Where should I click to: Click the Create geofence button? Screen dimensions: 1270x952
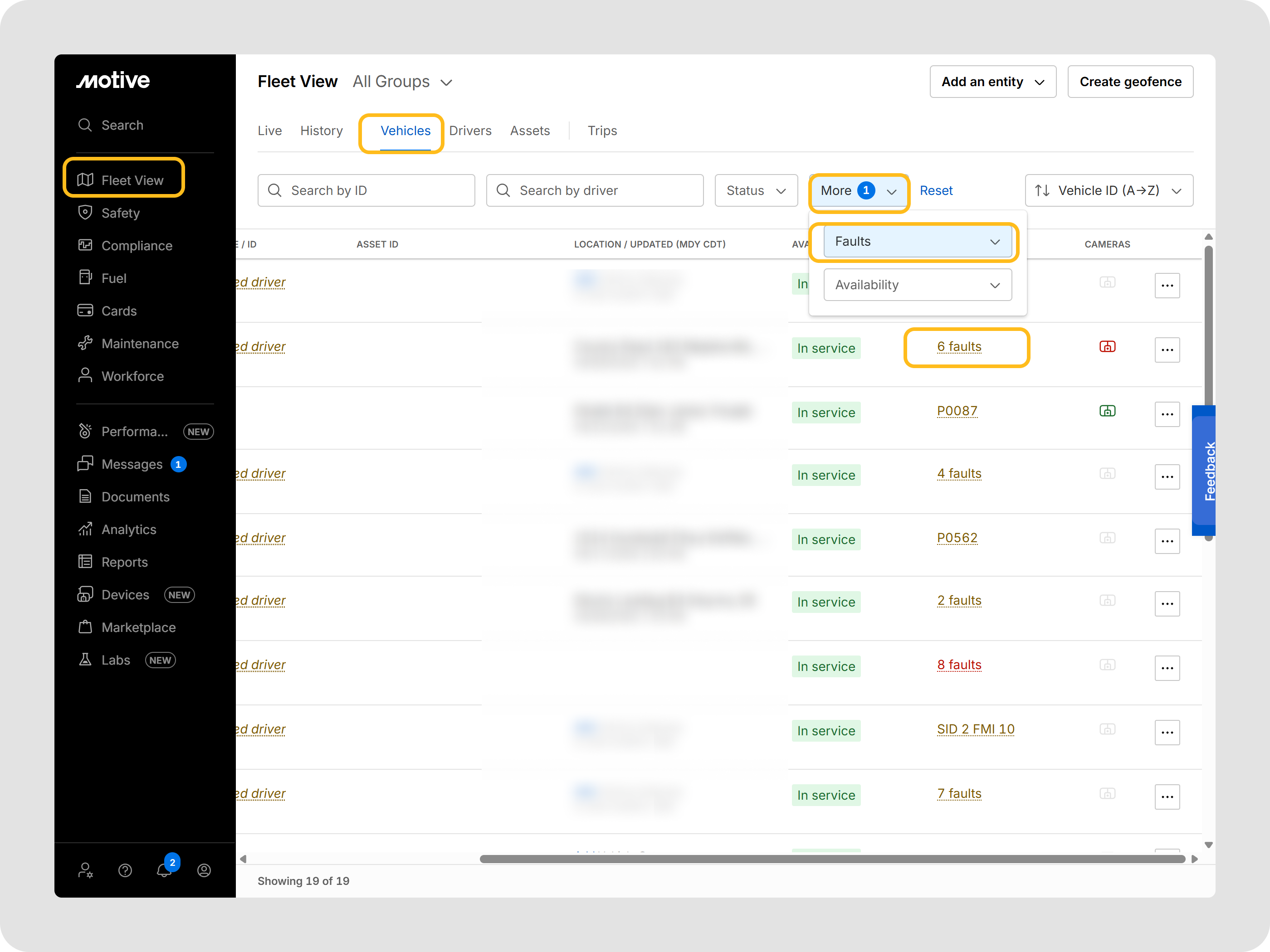click(1130, 82)
